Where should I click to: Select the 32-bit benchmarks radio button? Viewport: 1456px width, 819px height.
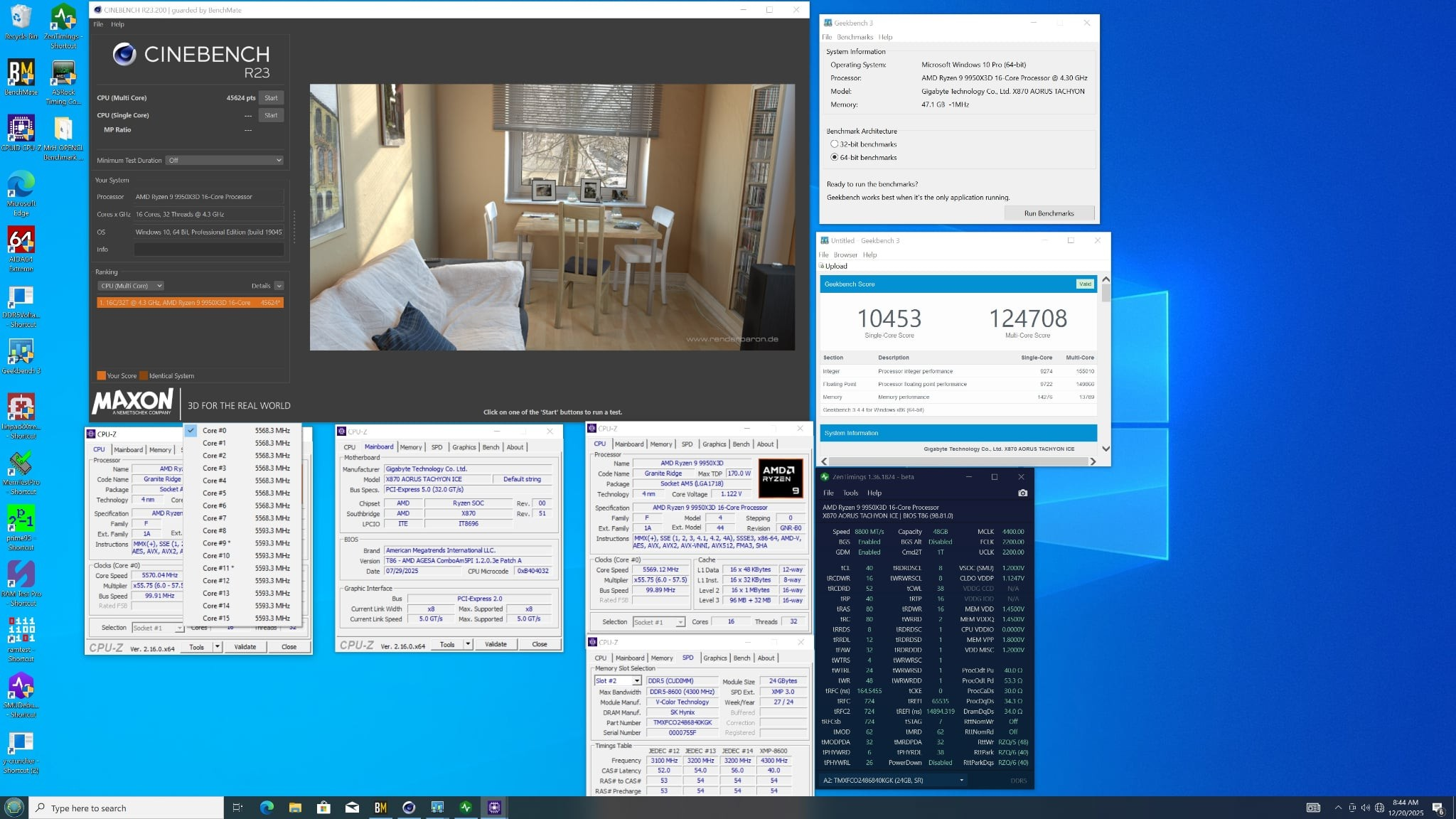click(835, 144)
